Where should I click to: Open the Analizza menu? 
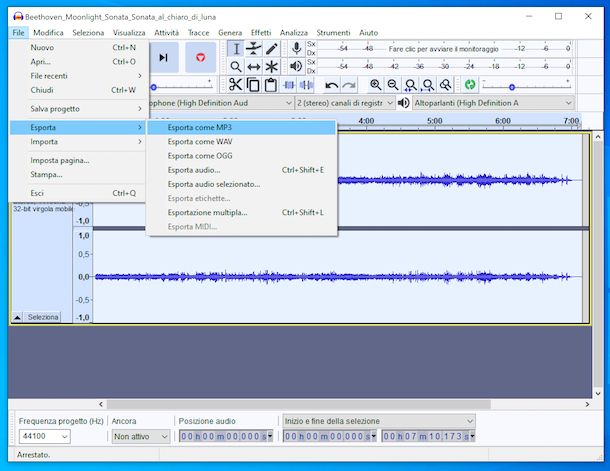294,33
